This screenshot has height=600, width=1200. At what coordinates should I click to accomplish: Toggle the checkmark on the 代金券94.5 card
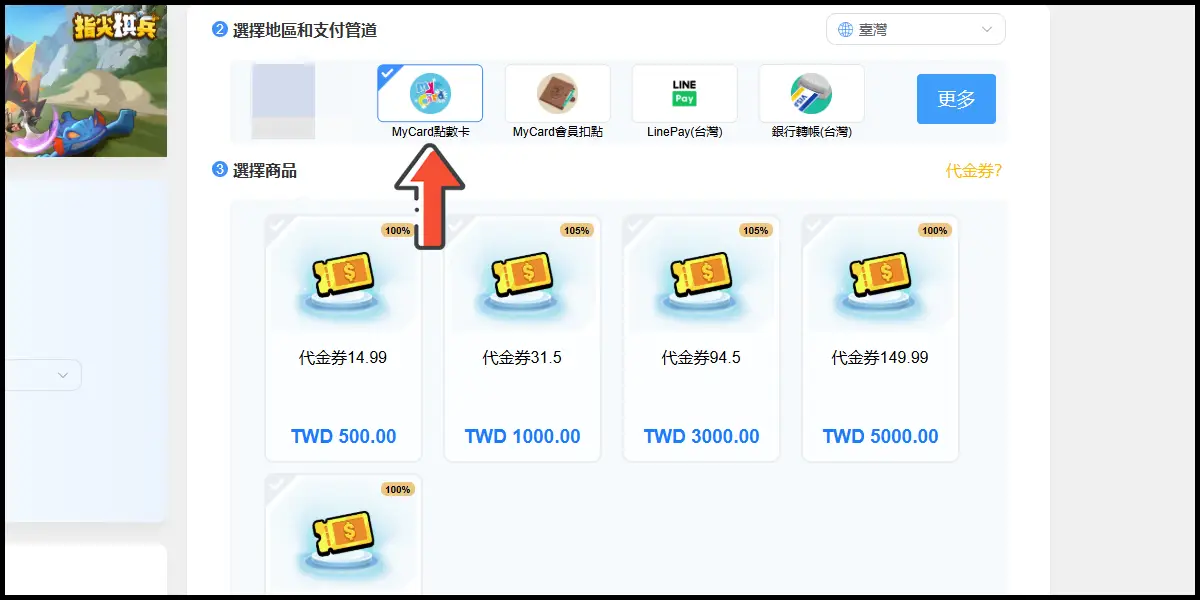tap(635, 228)
